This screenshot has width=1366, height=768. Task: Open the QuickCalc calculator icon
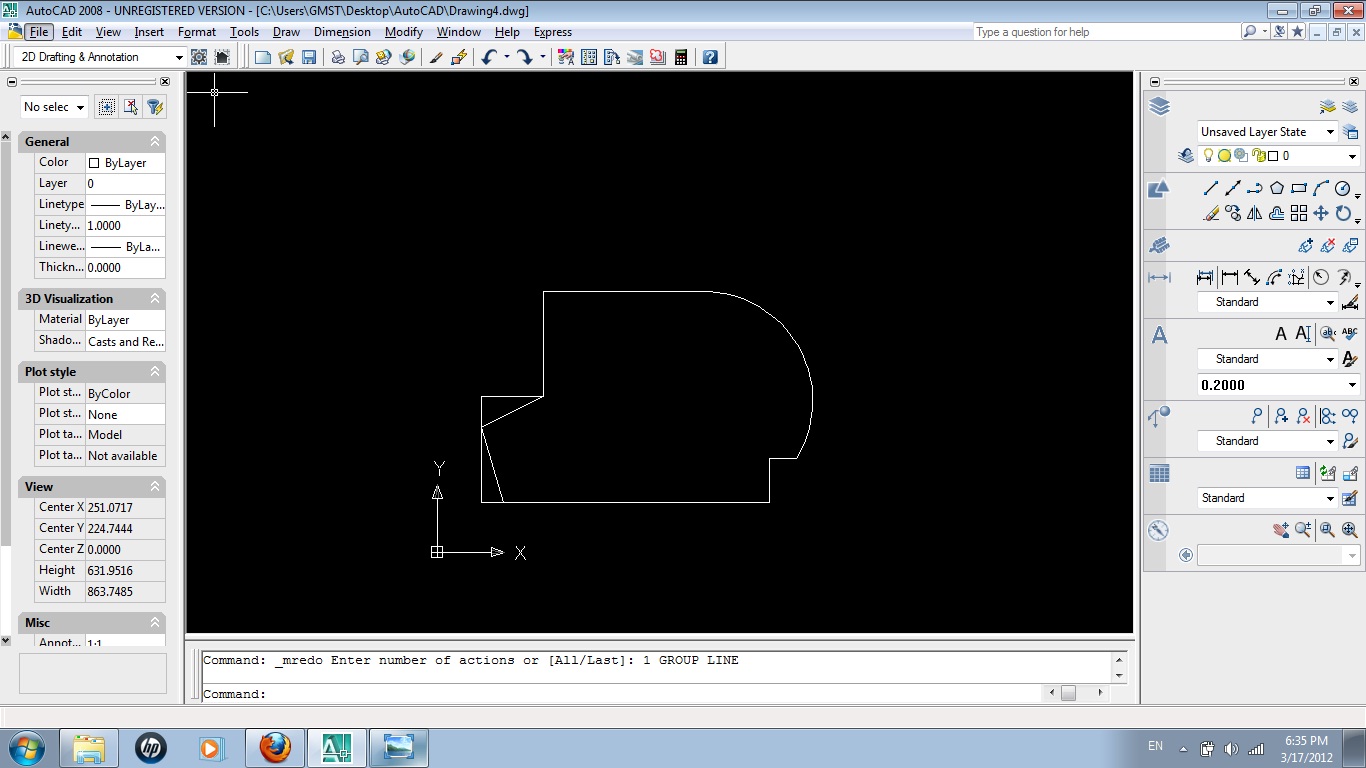pos(681,57)
